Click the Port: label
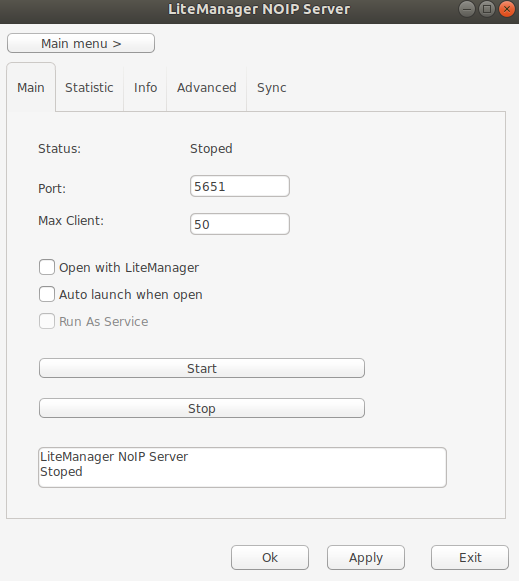Image resolution: width=519 pixels, height=581 pixels. point(52,189)
